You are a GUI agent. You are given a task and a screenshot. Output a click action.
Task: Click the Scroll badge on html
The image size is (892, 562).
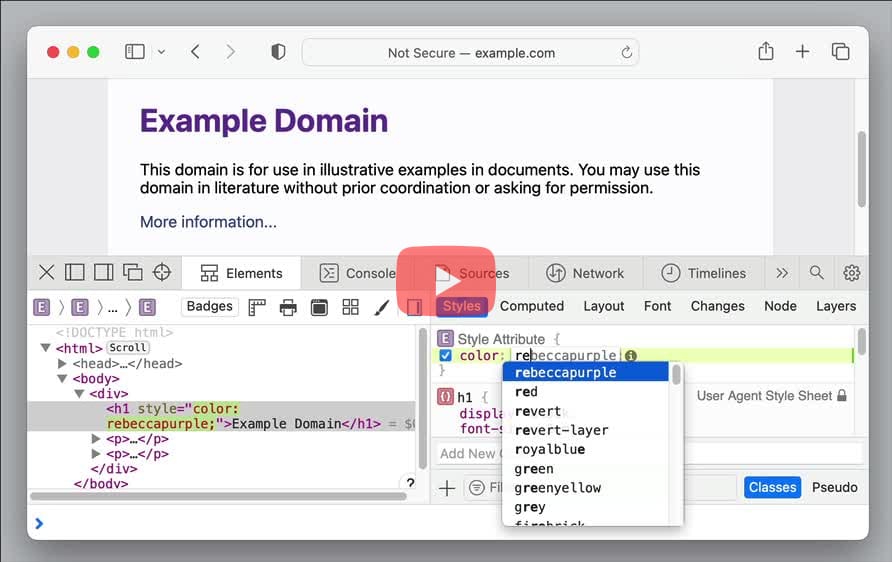click(127, 348)
